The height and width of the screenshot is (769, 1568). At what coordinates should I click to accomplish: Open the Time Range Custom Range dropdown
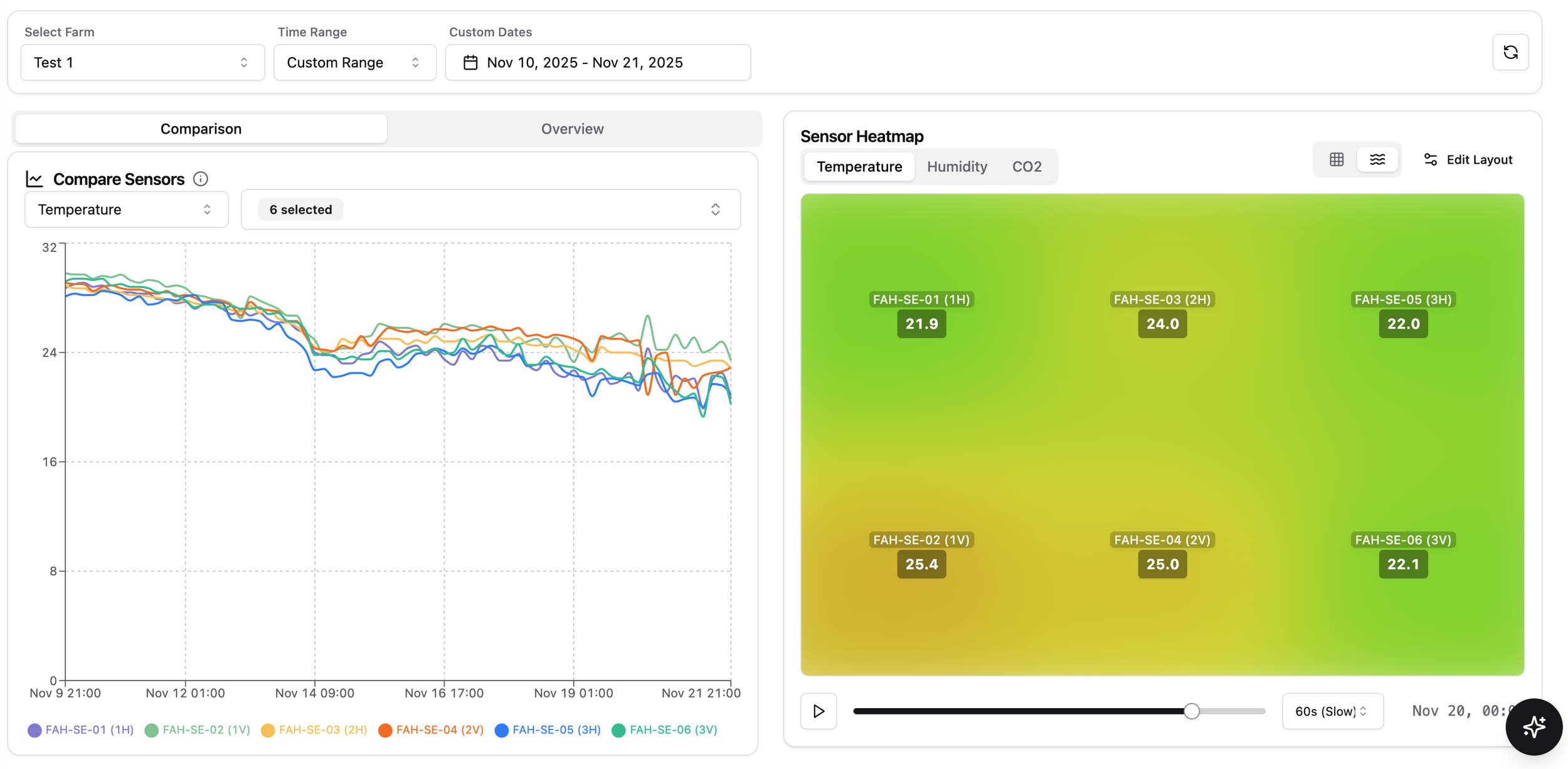(x=354, y=63)
